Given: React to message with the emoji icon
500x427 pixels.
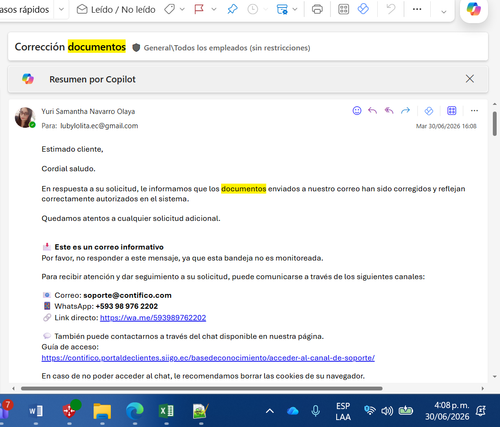Looking at the screenshot, I should (x=357, y=111).
